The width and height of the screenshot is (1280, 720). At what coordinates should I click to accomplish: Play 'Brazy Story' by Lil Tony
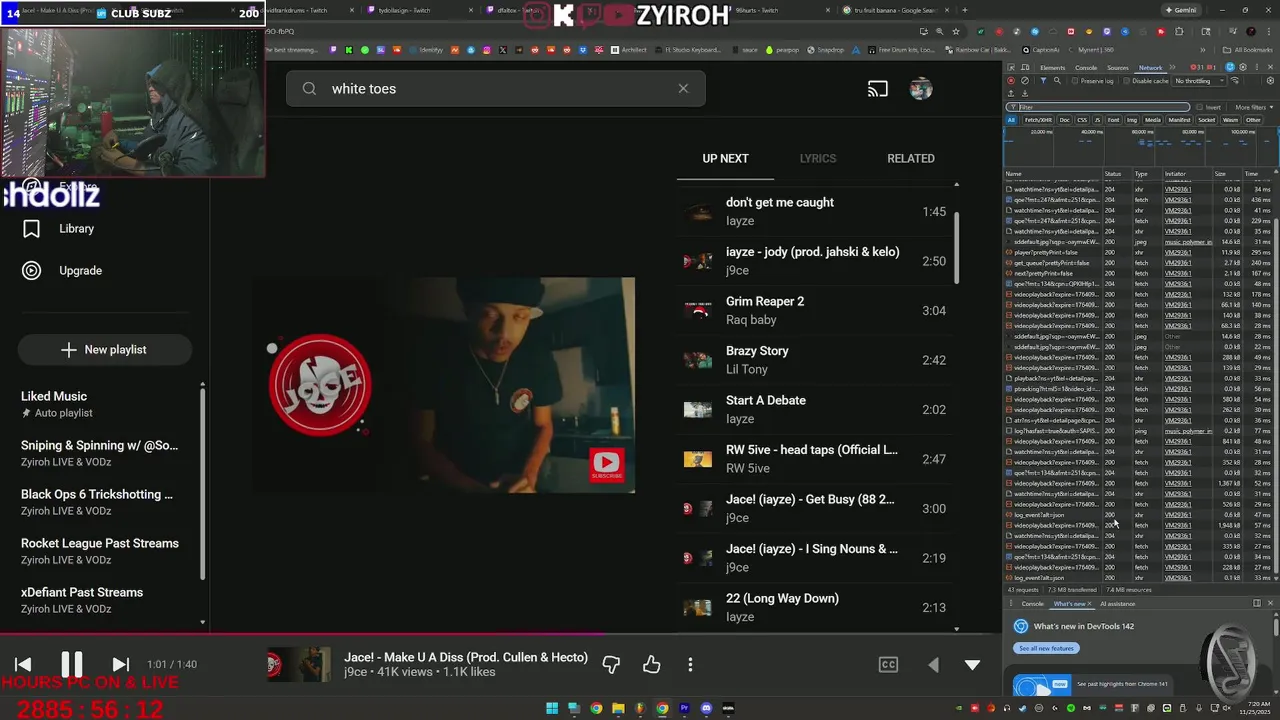click(815, 360)
